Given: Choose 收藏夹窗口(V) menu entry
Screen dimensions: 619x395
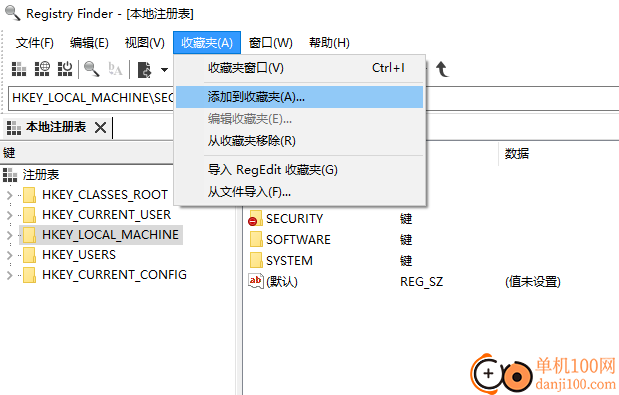Looking at the screenshot, I should coord(300,68).
